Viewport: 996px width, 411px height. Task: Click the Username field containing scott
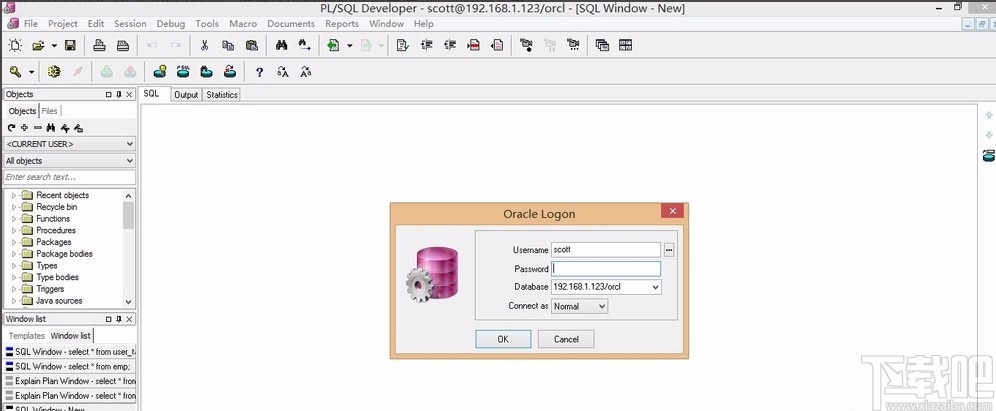[x=606, y=250]
